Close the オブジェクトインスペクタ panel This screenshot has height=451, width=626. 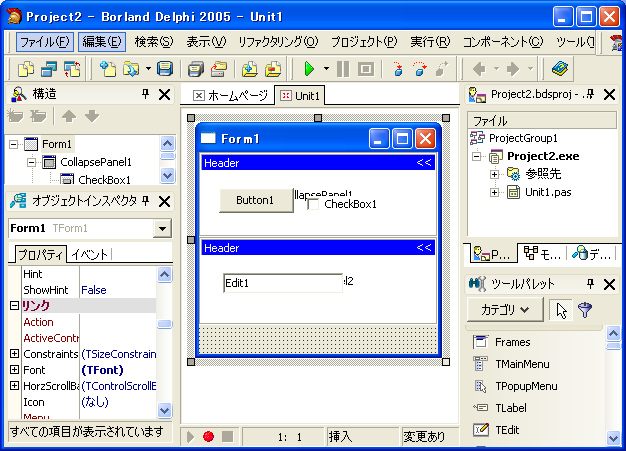point(164,201)
